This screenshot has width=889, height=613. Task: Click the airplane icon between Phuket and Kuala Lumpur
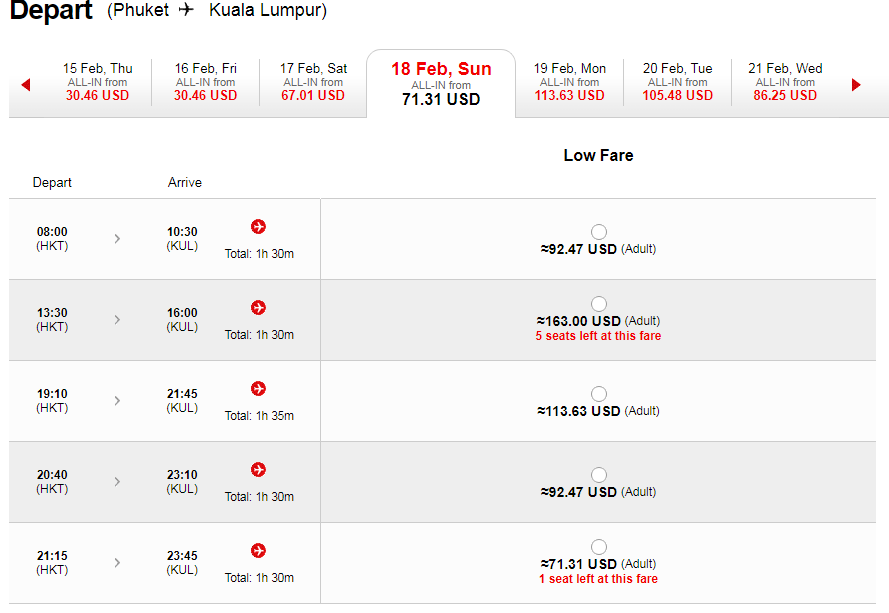(x=186, y=10)
